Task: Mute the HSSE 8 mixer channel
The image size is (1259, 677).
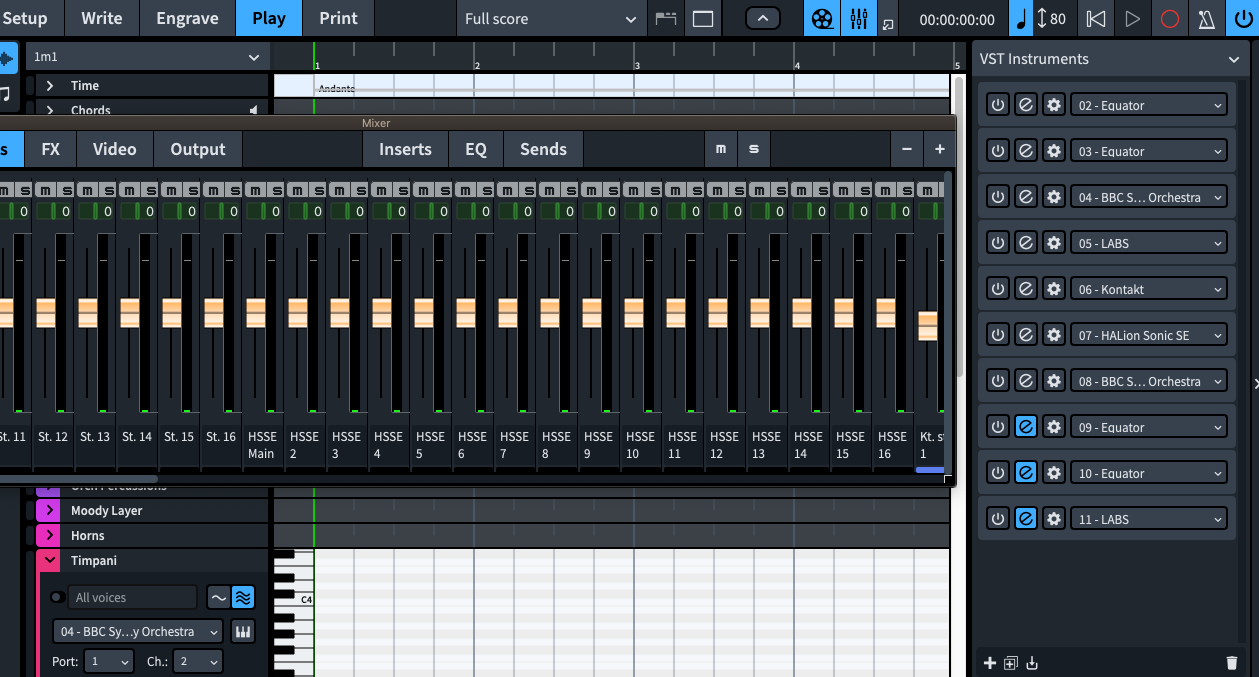Action: click(x=547, y=189)
